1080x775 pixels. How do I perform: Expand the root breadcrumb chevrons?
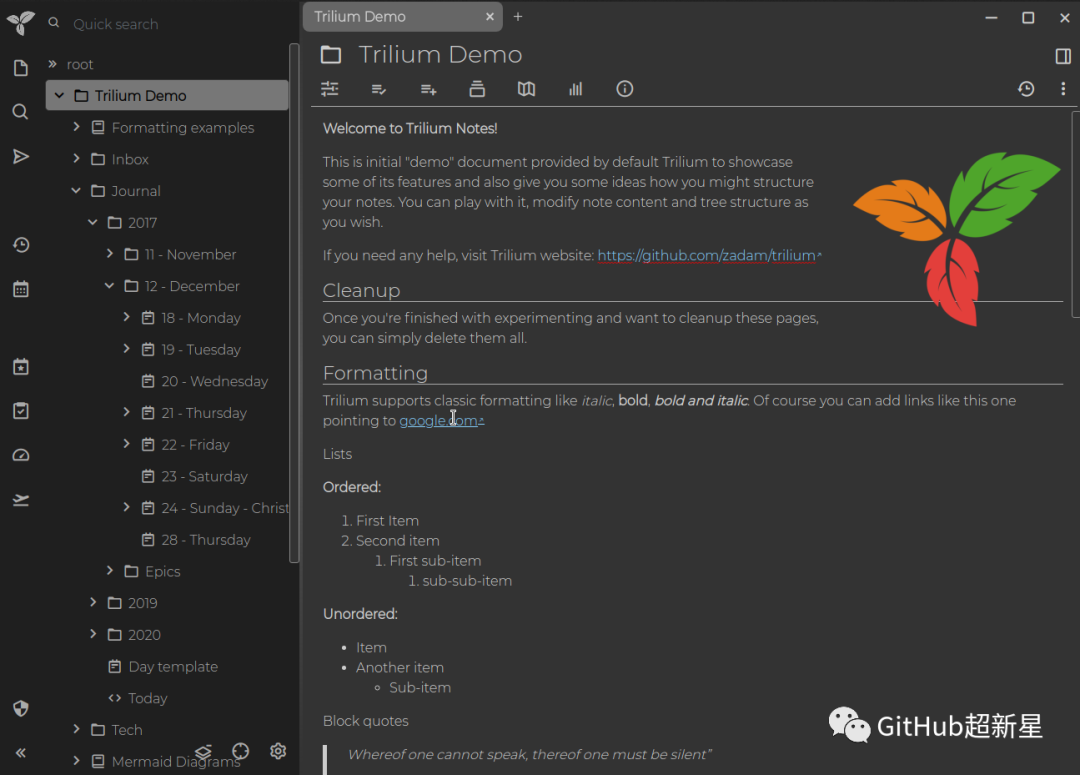[x=52, y=63]
